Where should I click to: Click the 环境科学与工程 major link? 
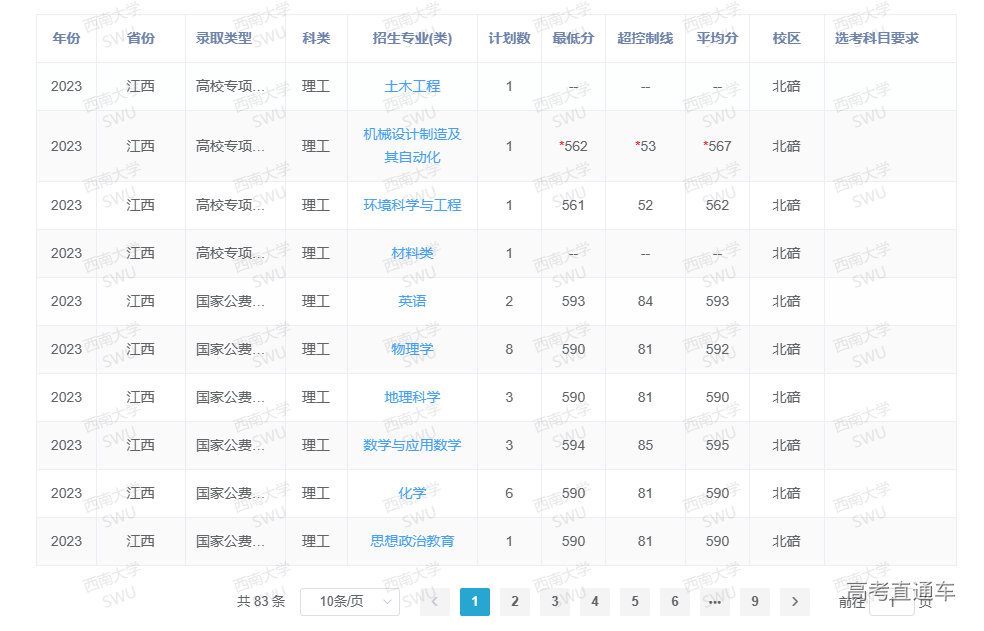tap(412, 205)
